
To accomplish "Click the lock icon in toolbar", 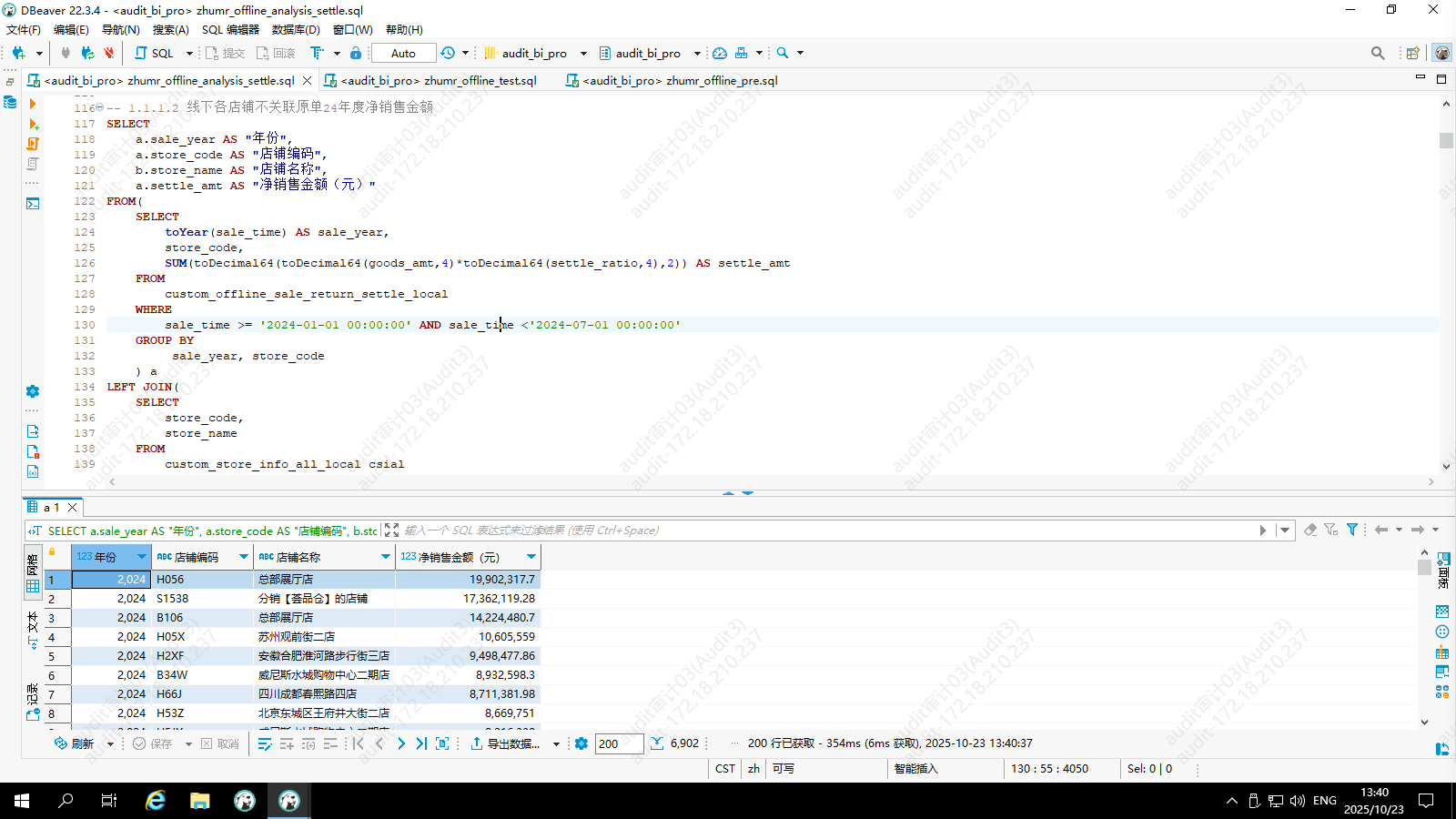I will 356,53.
